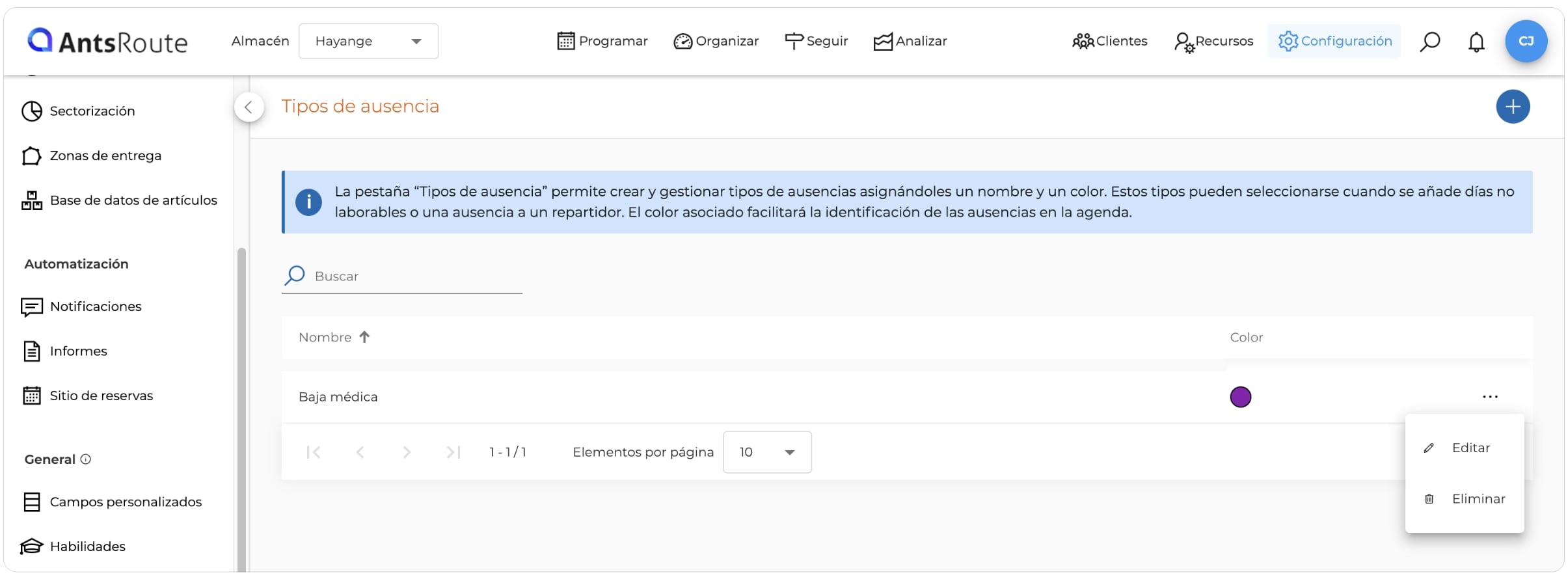Click the blue info icon in the banner
This screenshot has width=1568, height=579.
click(308, 202)
